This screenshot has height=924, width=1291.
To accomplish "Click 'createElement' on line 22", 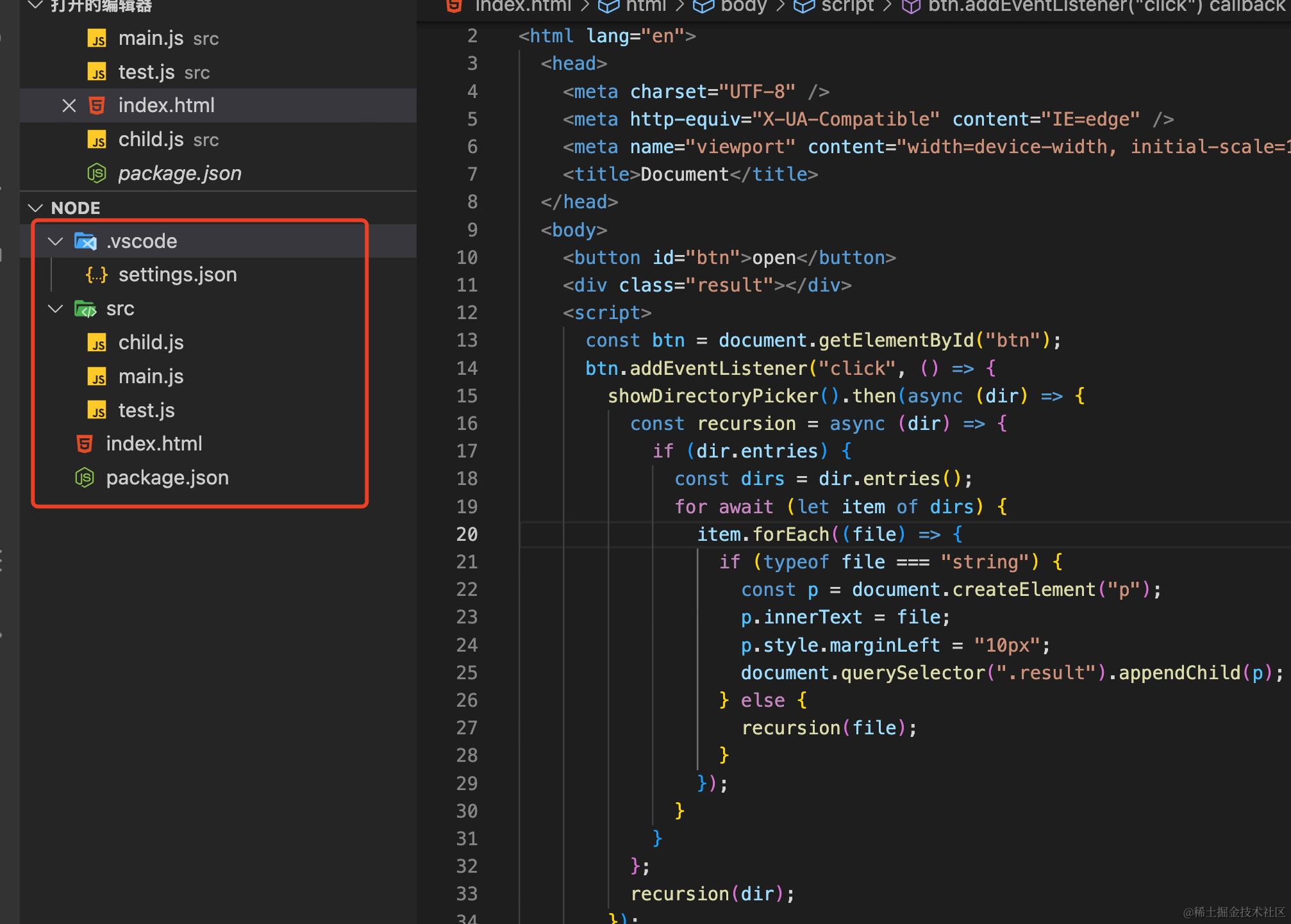I will point(1024,590).
